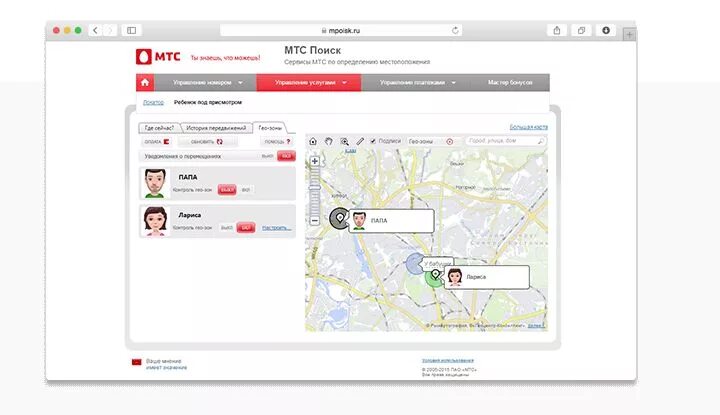The width and height of the screenshot is (720, 415).
Task: Click the У бабушки zone label on map
Action: click(437, 264)
